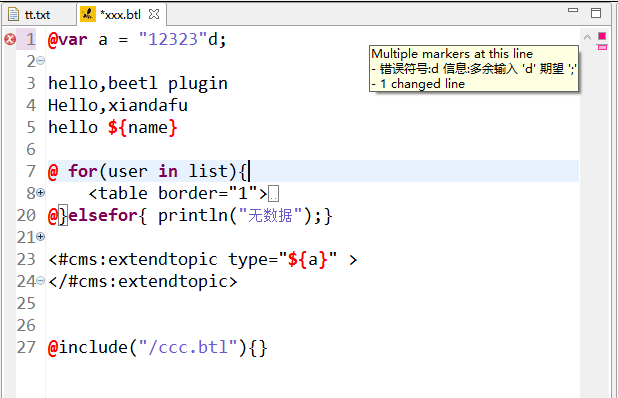
Task: Expand the folded block at line 21
Action: [x=40, y=237]
